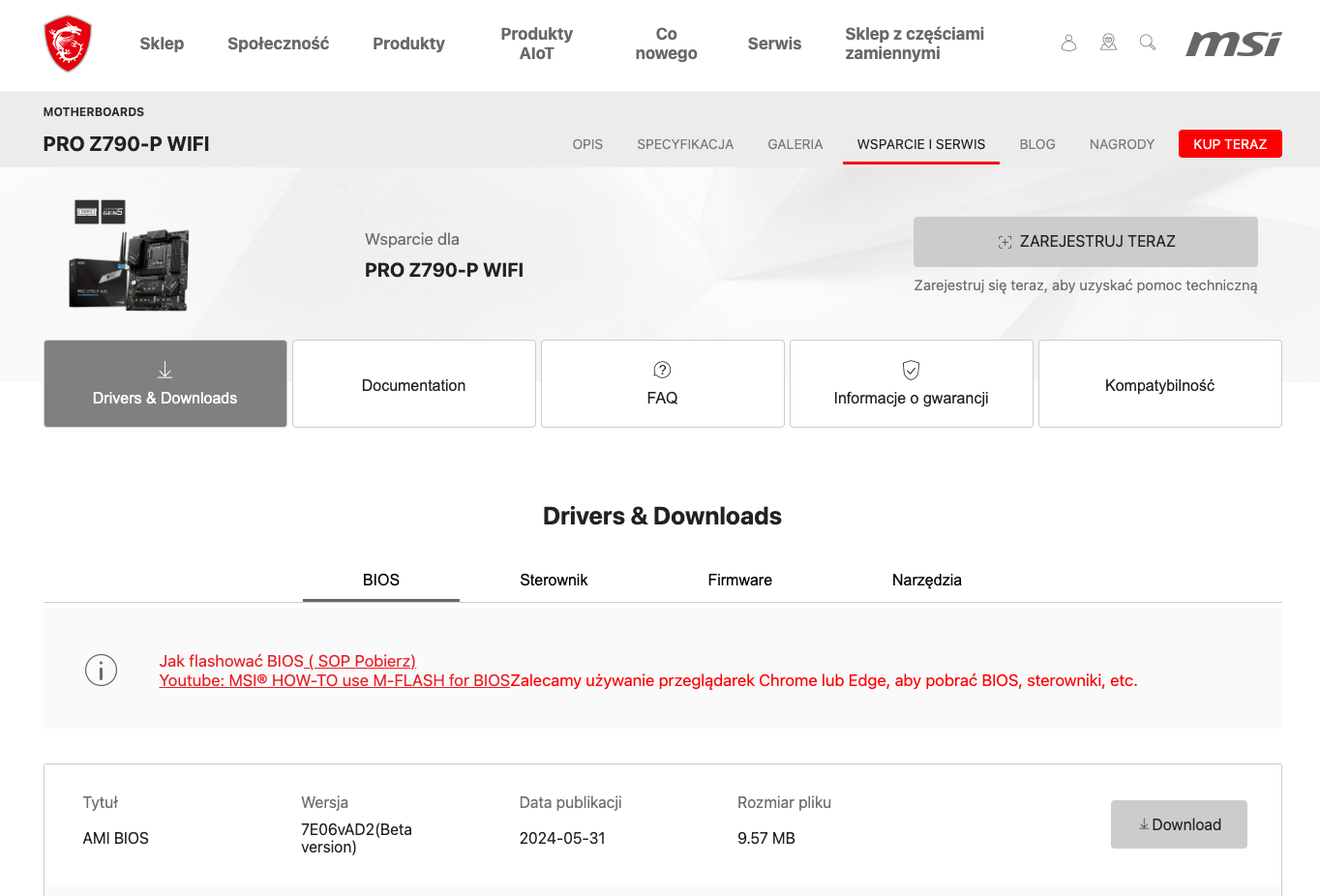Open Co nowego menu
The image size is (1320, 896).
pos(666,44)
